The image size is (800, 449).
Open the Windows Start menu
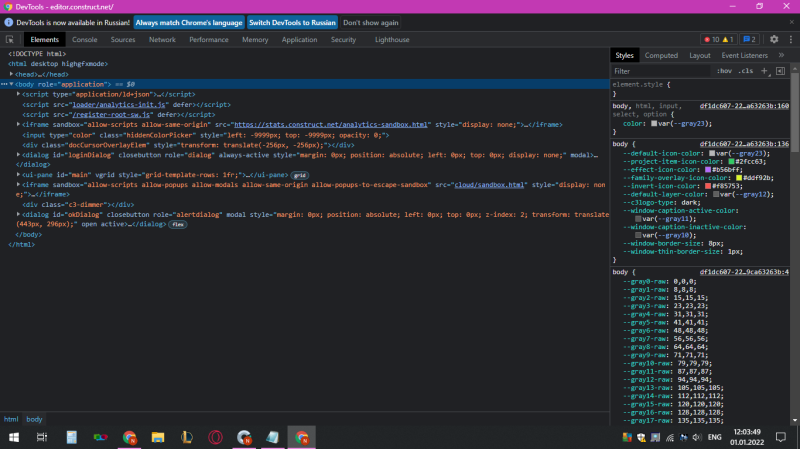tap(14, 437)
